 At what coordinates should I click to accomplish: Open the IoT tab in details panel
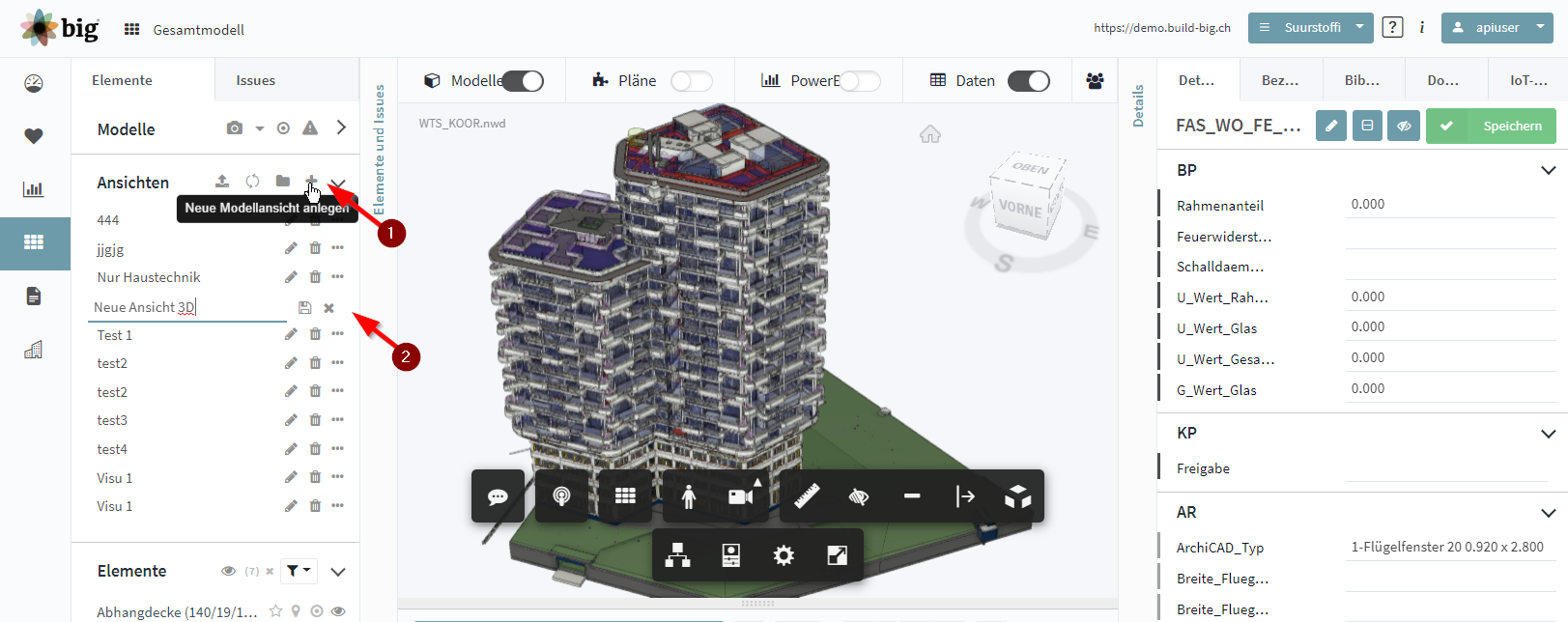tap(1528, 80)
